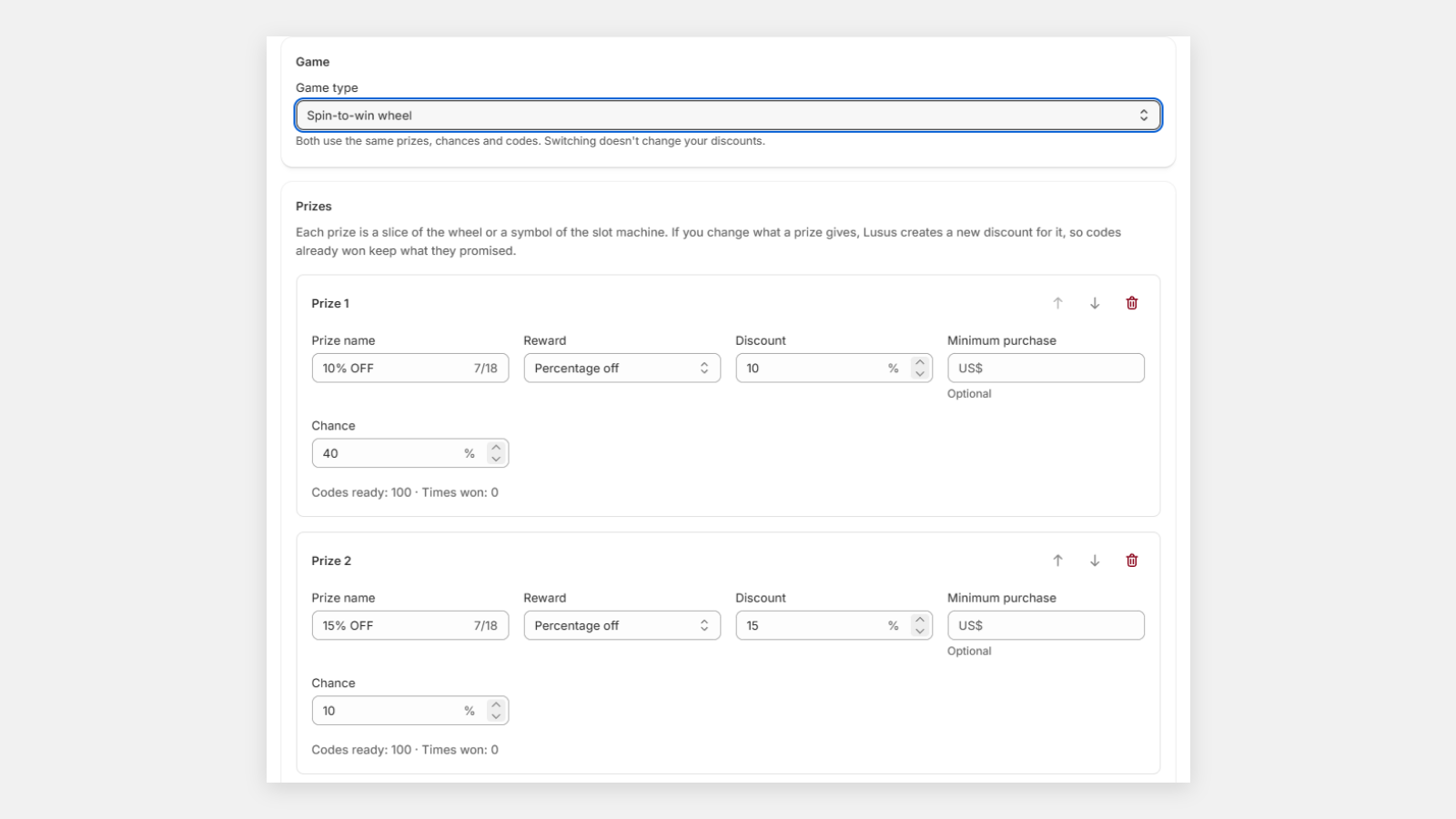Viewport: 1456px width, 819px height.
Task: Decrease Prize 2 Discount with down stepper
Action: [920, 632]
